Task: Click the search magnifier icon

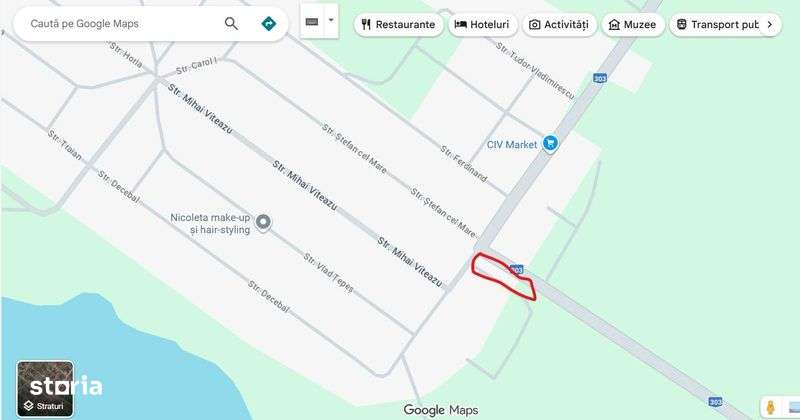Action: 231,23
